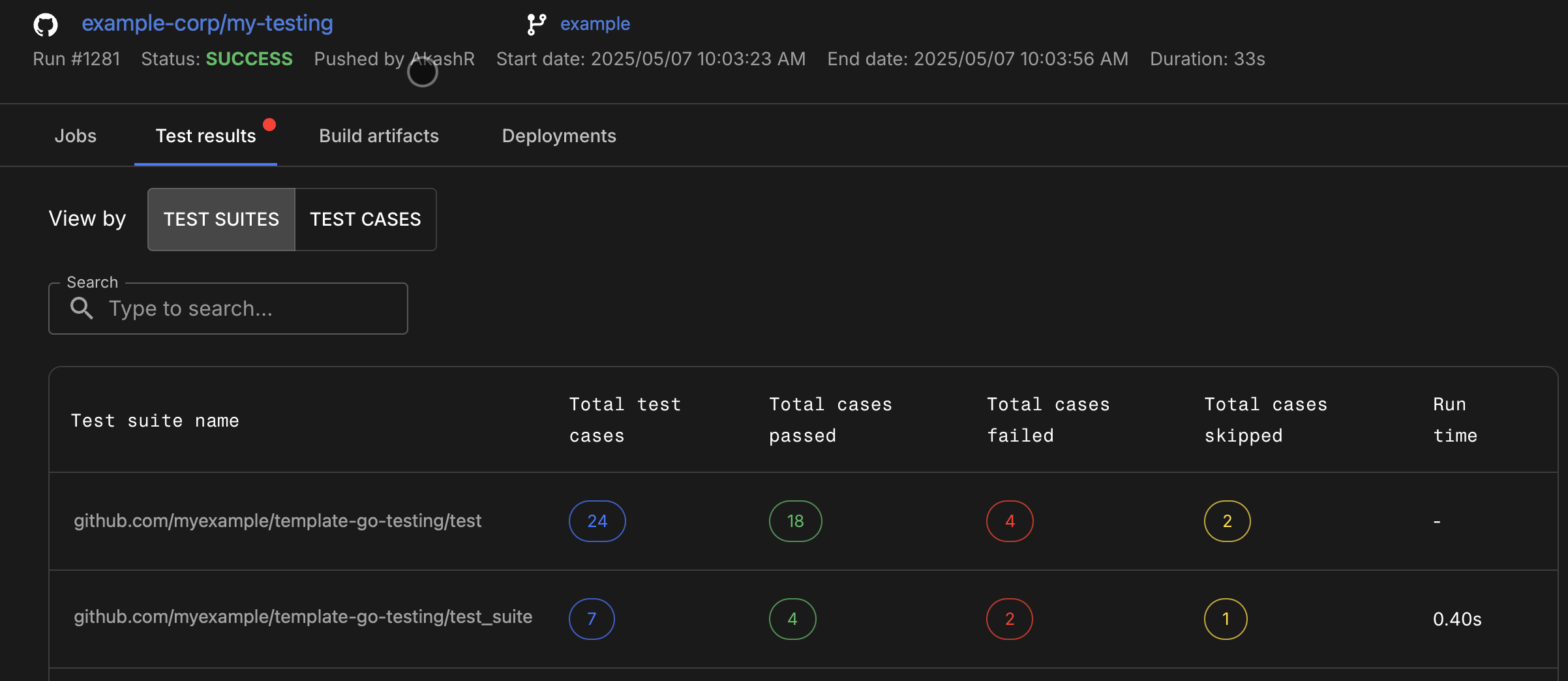Click the red badge showing 4 failed cases
The height and width of the screenshot is (681, 1568).
(1009, 521)
